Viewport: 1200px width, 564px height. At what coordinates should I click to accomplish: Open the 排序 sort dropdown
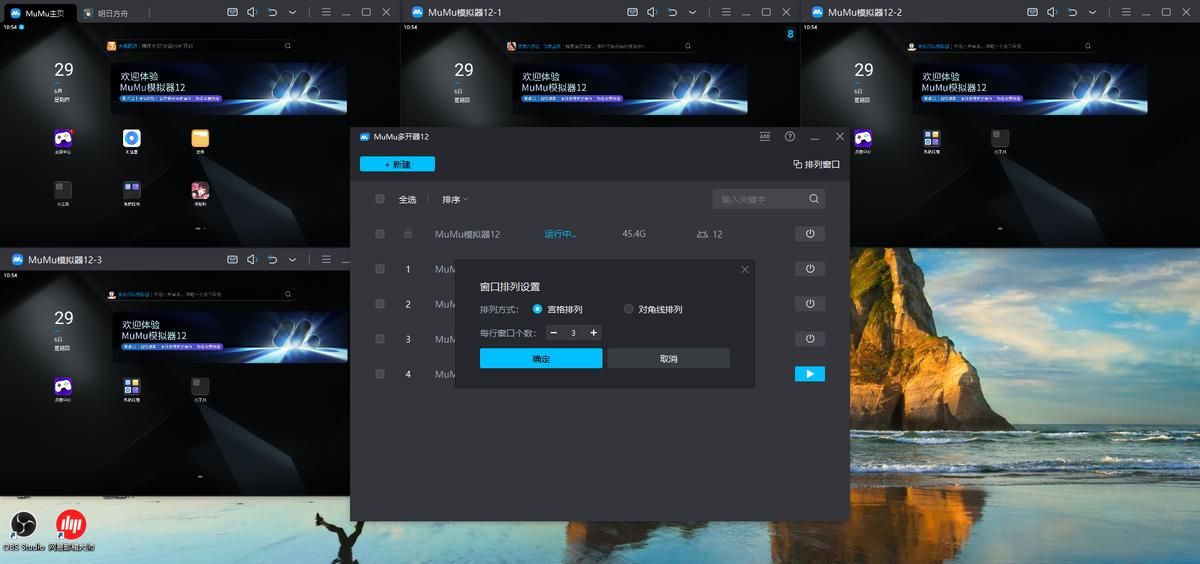click(455, 200)
